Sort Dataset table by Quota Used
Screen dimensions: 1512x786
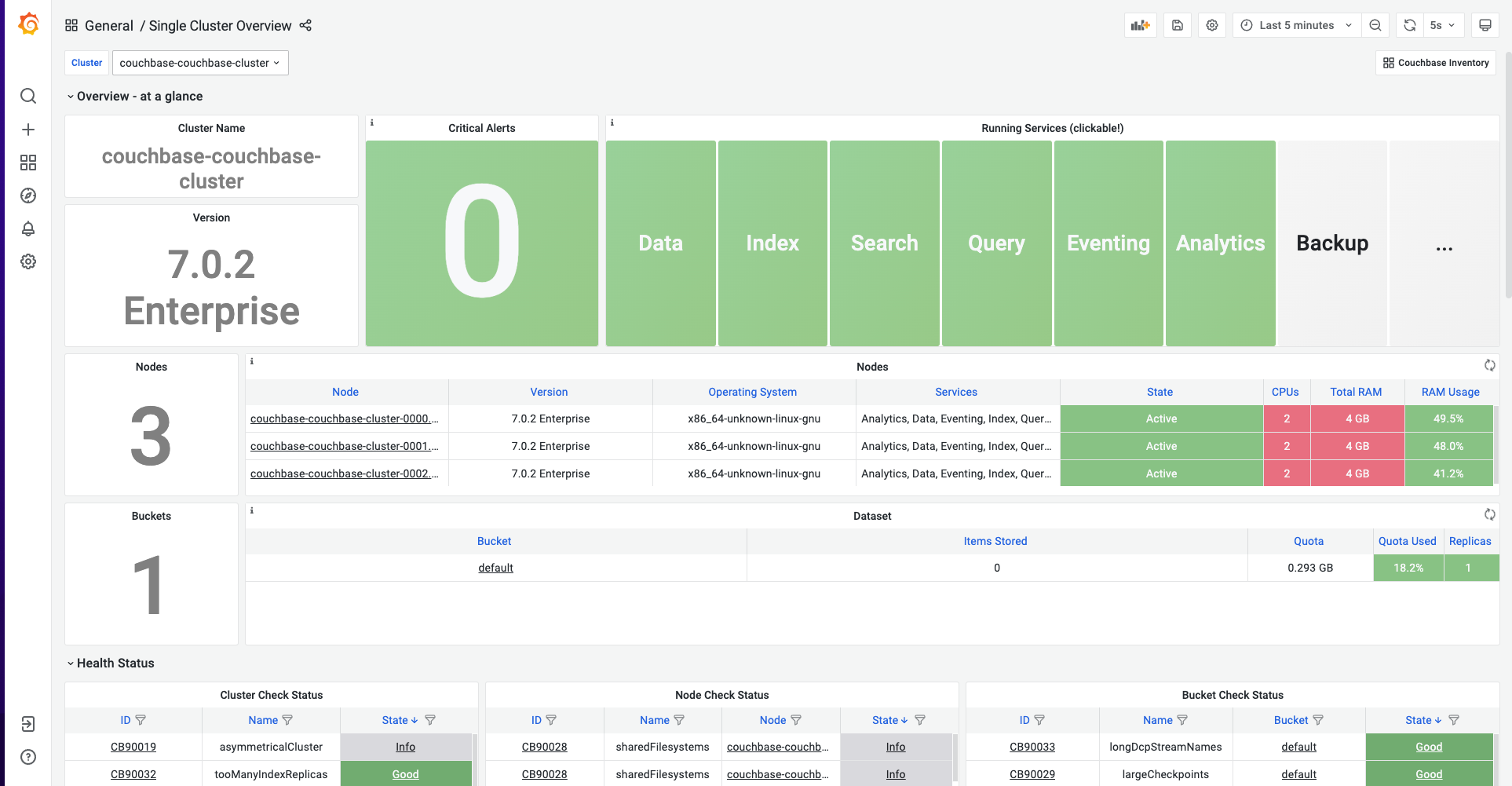[x=1408, y=541]
